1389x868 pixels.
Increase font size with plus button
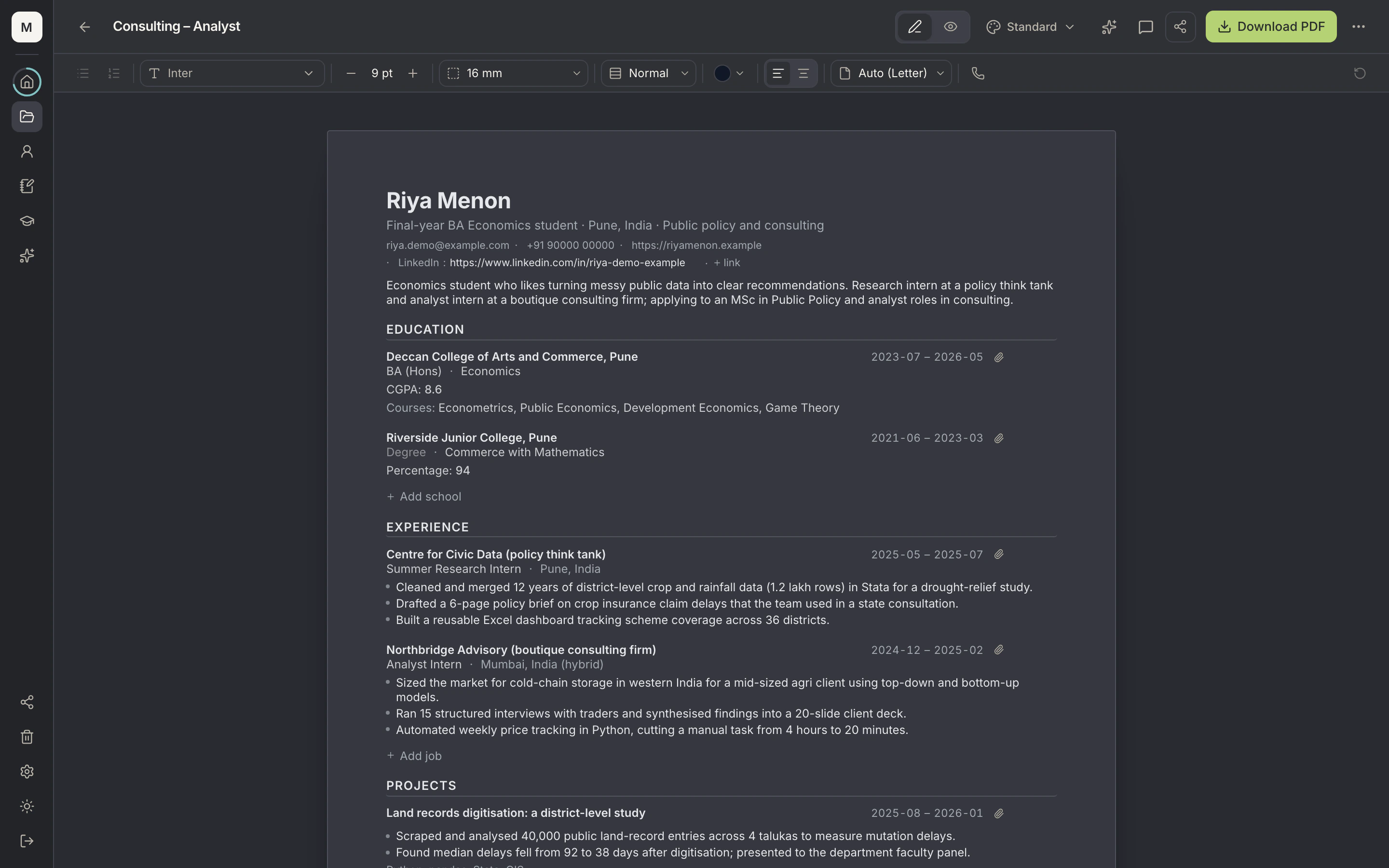[x=413, y=73]
